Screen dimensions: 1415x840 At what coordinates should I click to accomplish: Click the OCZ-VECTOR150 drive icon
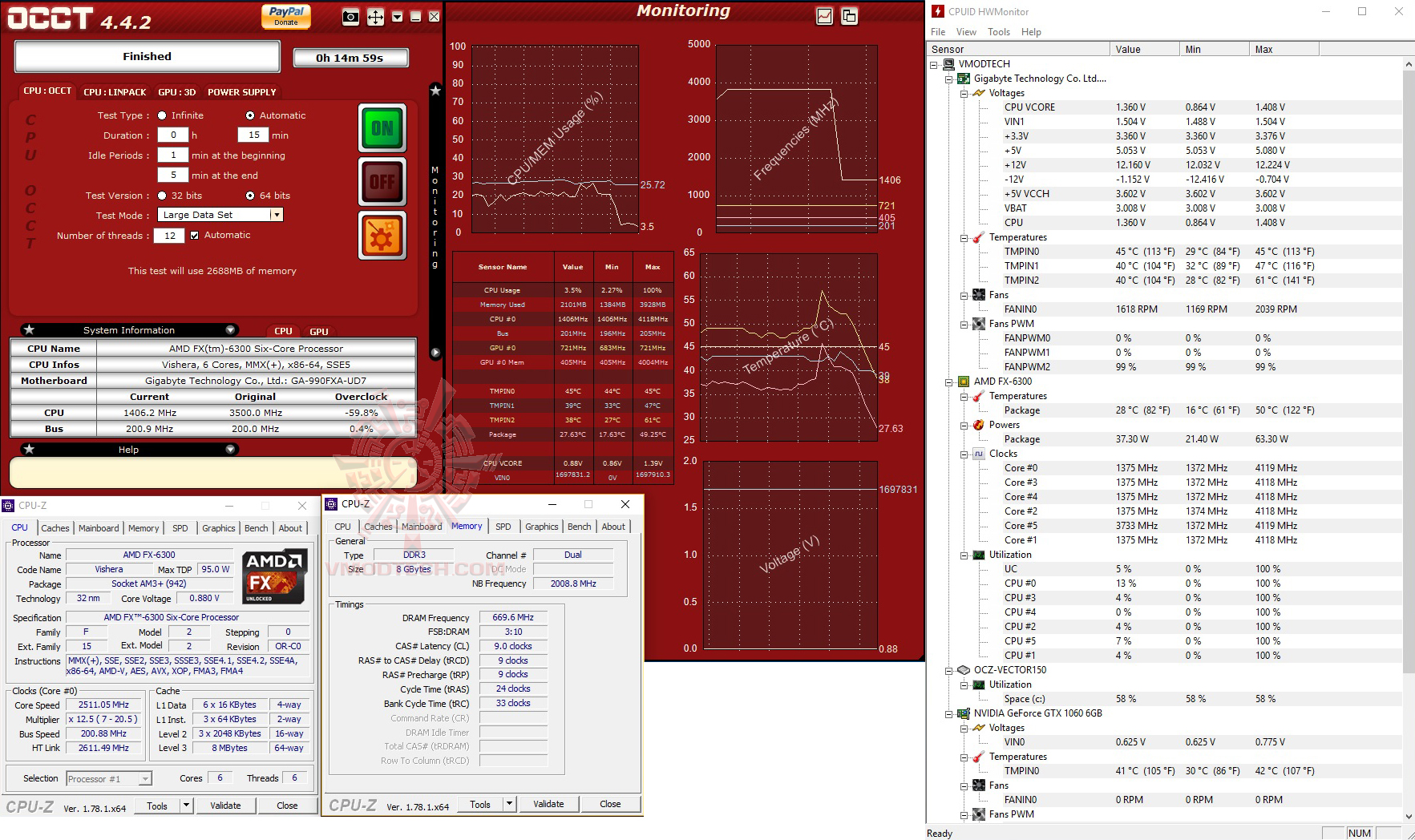point(964,670)
